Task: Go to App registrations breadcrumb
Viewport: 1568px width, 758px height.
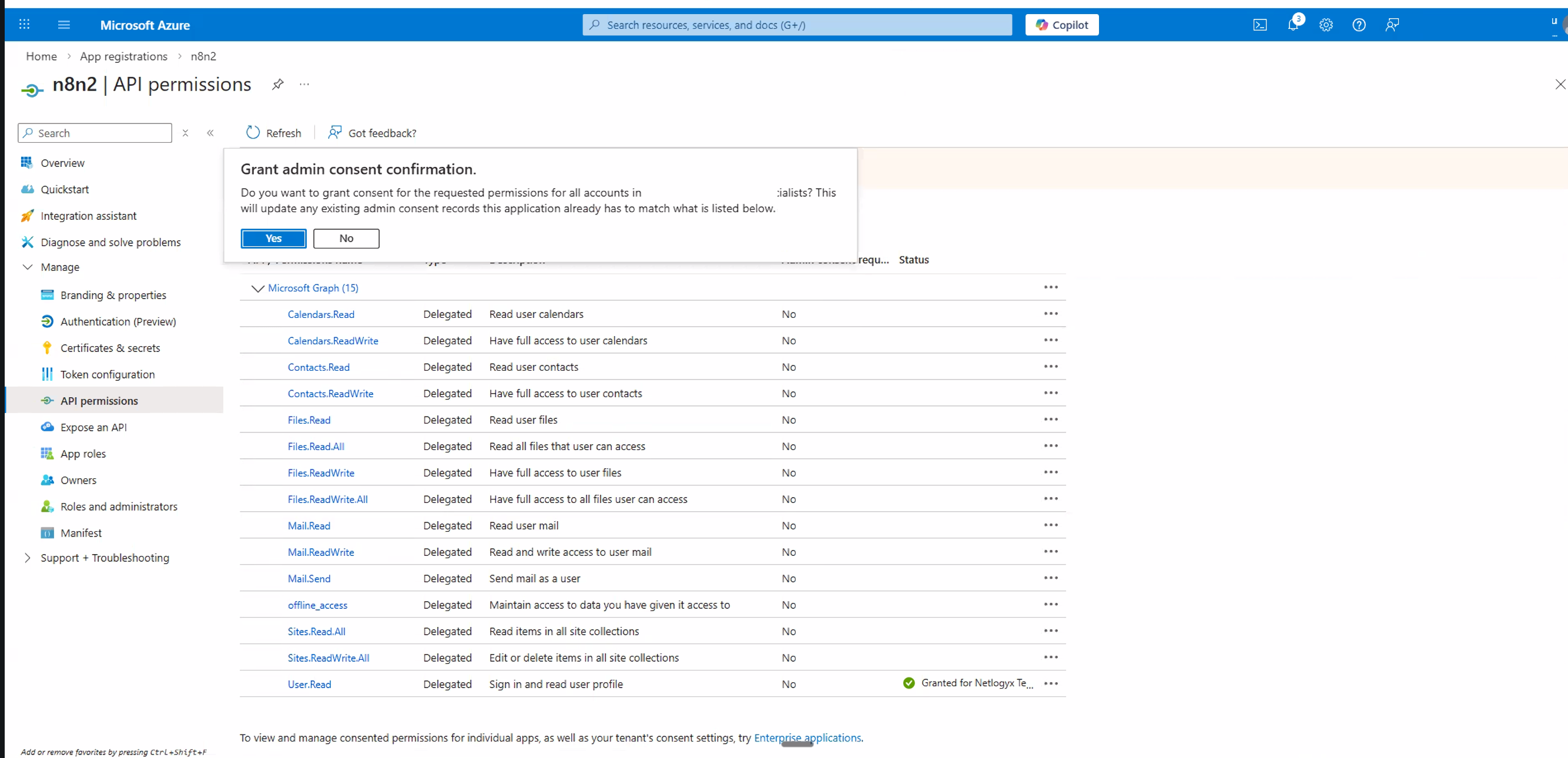Action: pos(123,56)
